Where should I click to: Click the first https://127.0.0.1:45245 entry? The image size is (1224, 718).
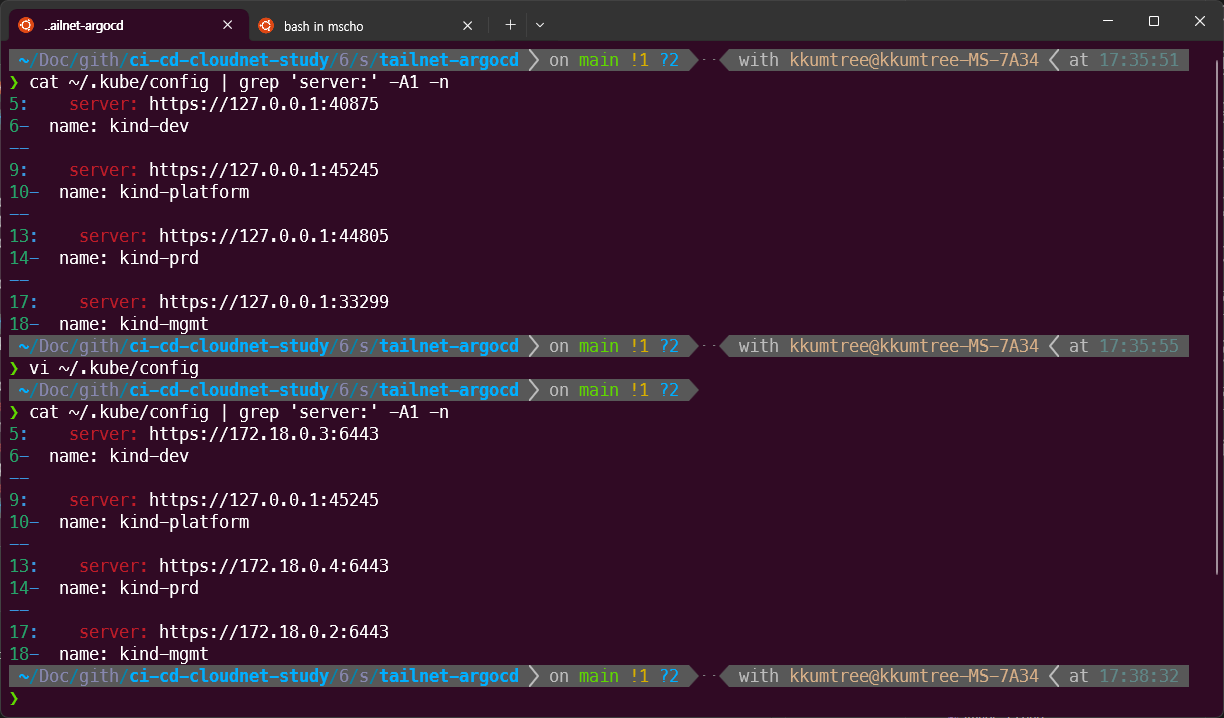pos(264,170)
